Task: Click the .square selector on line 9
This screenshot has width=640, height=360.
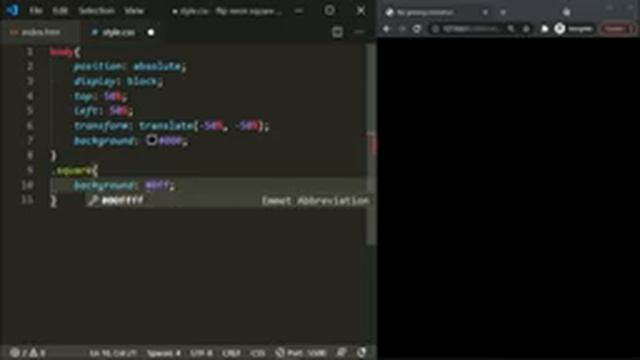Action: click(x=74, y=171)
